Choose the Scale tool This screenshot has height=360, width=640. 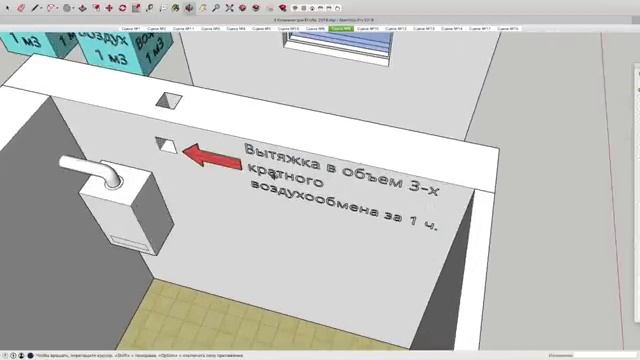point(136,8)
